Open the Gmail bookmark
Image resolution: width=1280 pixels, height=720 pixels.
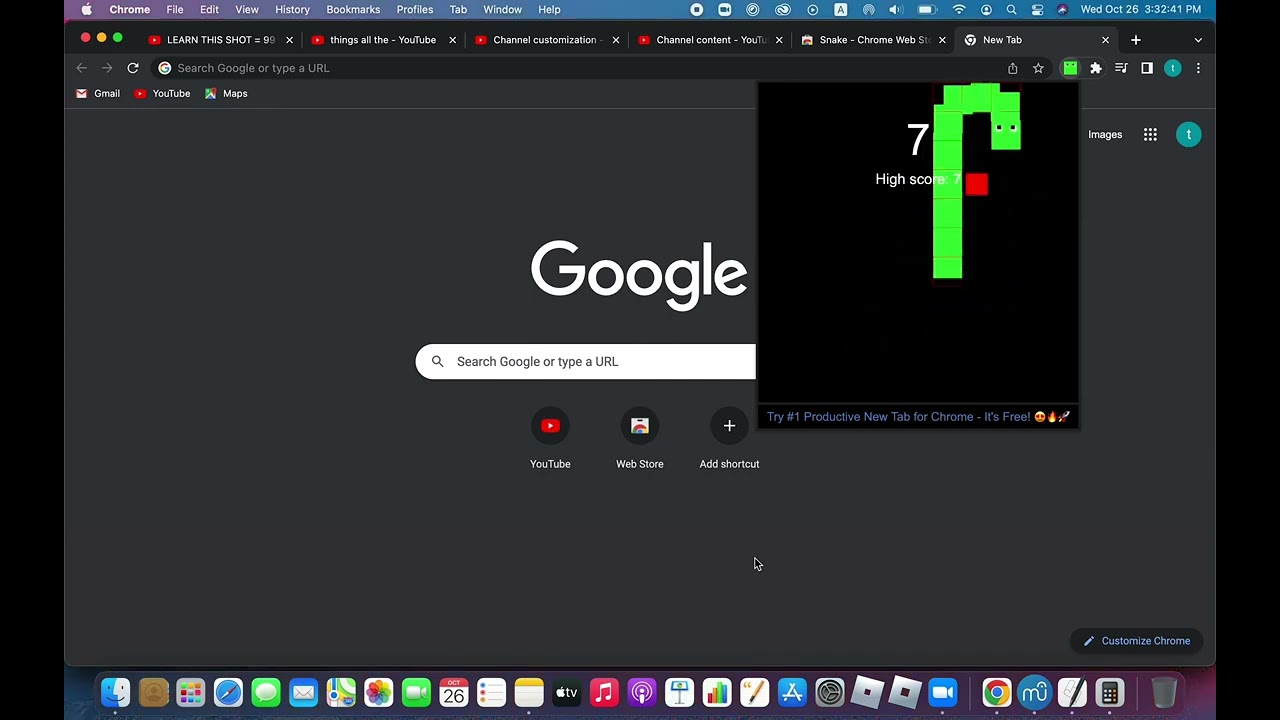[x=98, y=93]
